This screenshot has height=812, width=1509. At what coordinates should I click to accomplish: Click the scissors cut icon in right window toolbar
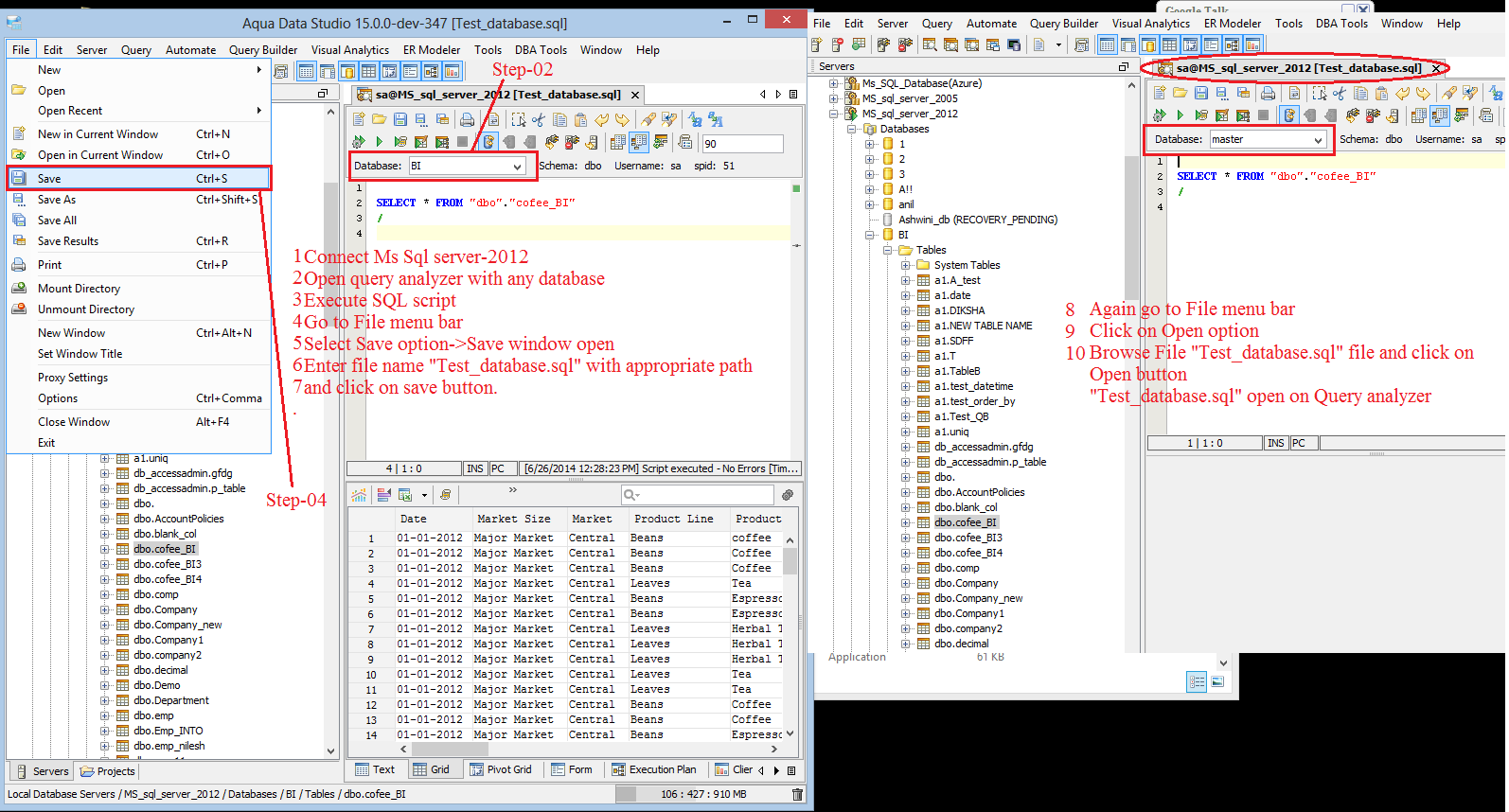pyautogui.click(x=1340, y=93)
